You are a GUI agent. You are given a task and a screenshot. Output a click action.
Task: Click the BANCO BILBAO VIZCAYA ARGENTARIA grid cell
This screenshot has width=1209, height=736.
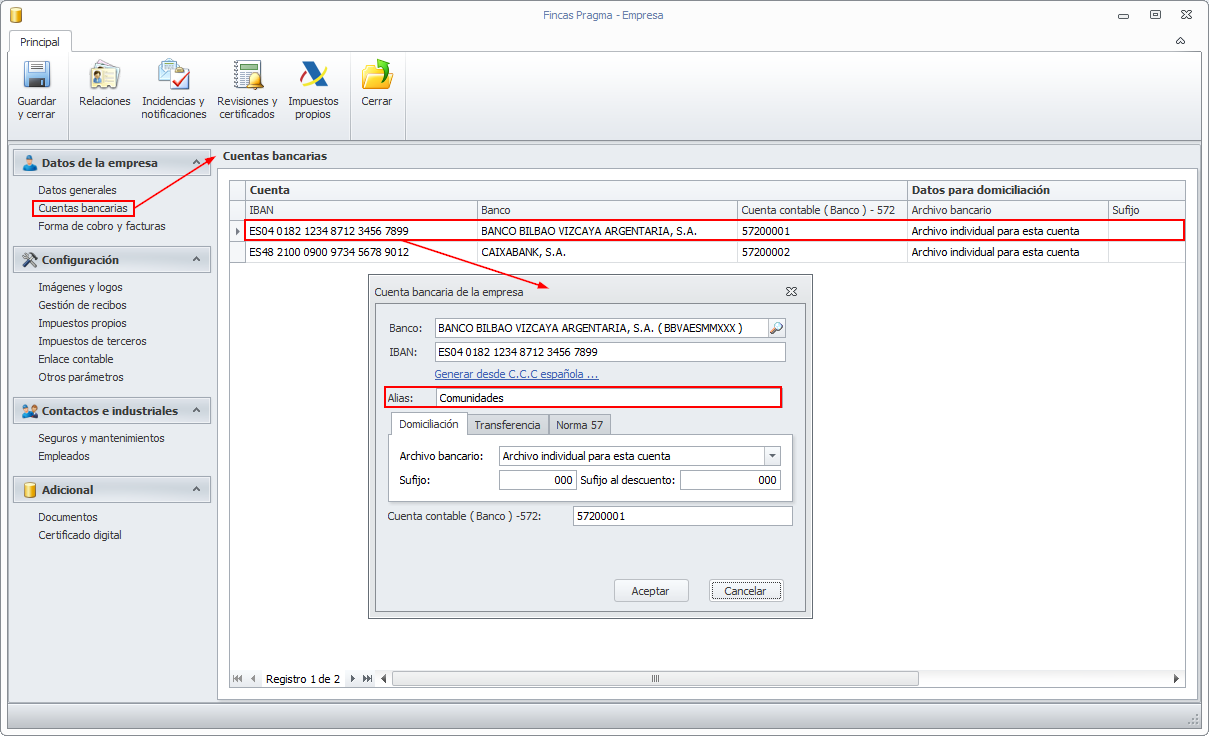(607, 231)
